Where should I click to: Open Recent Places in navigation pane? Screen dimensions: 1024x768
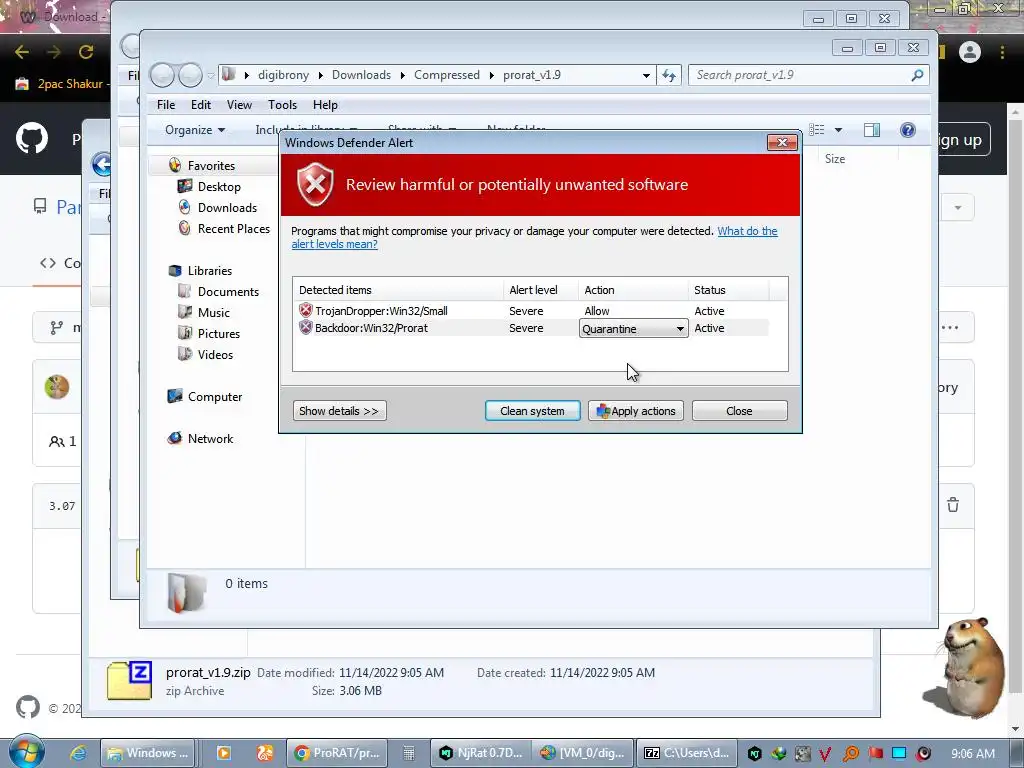pos(234,229)
